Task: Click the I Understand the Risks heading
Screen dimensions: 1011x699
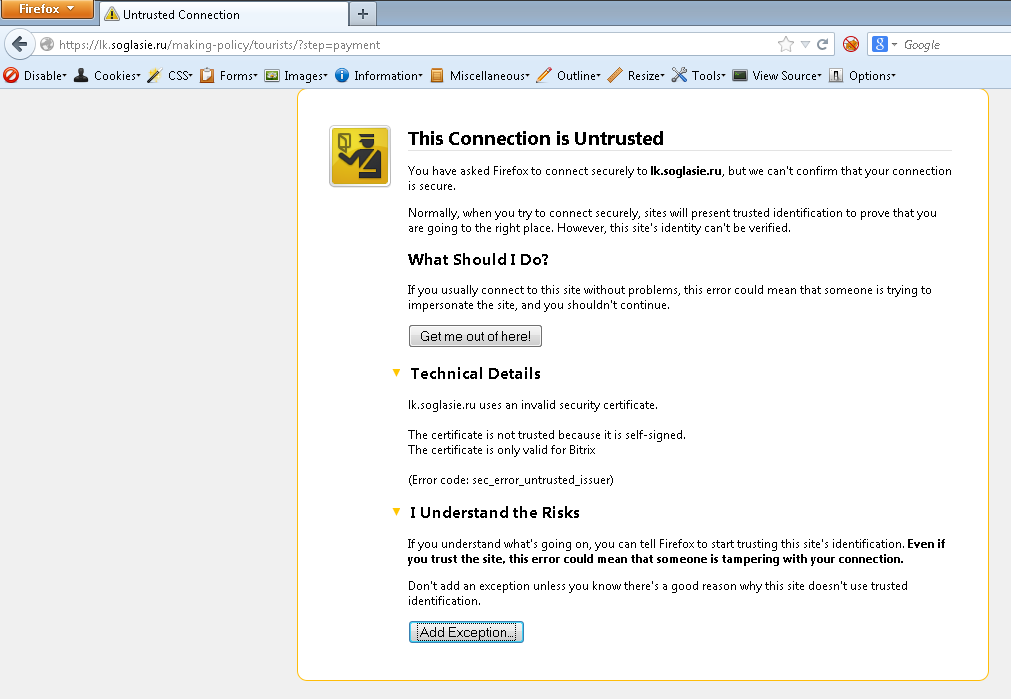Action: click(495, 513)
